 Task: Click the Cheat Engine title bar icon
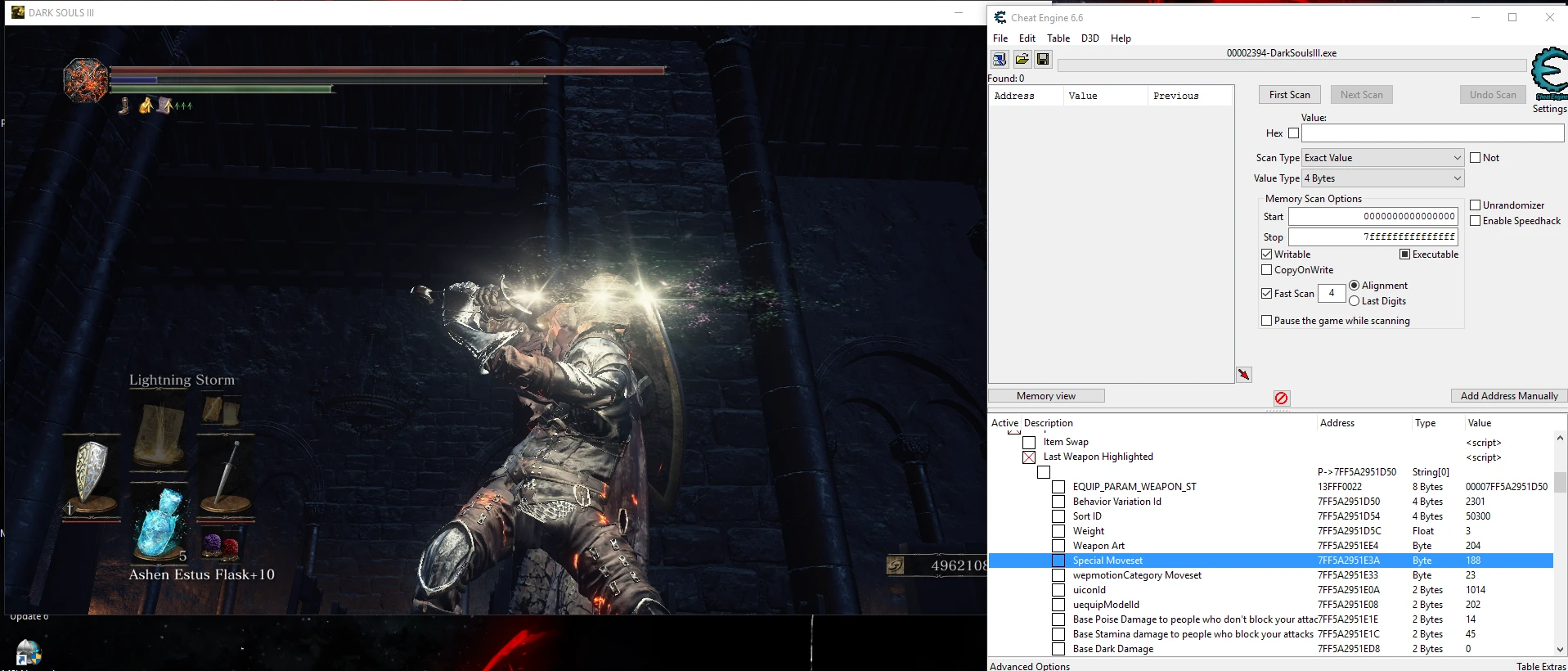click(1000, 17)
